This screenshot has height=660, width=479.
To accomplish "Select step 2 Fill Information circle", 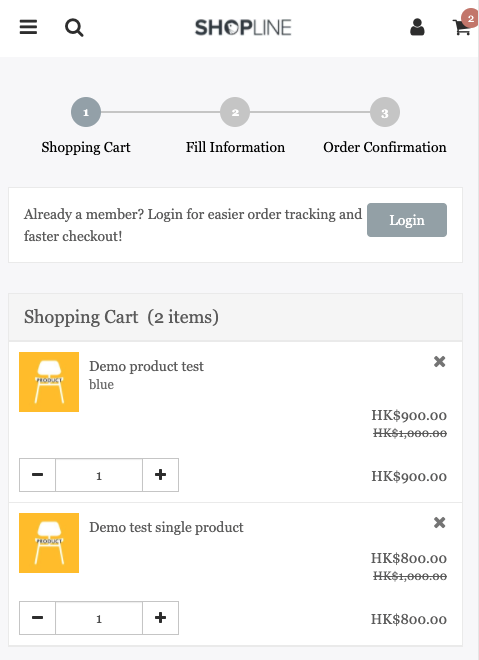I will pyautogui.click(x=235, y=112).
